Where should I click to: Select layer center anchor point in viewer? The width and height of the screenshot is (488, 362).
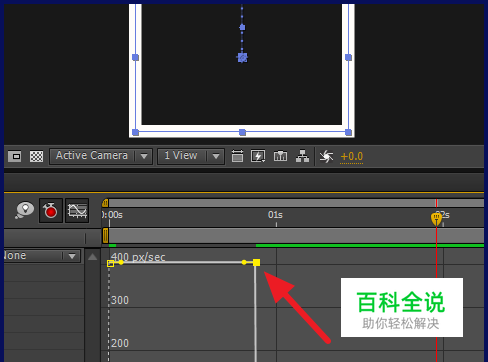tap(242, 58)
